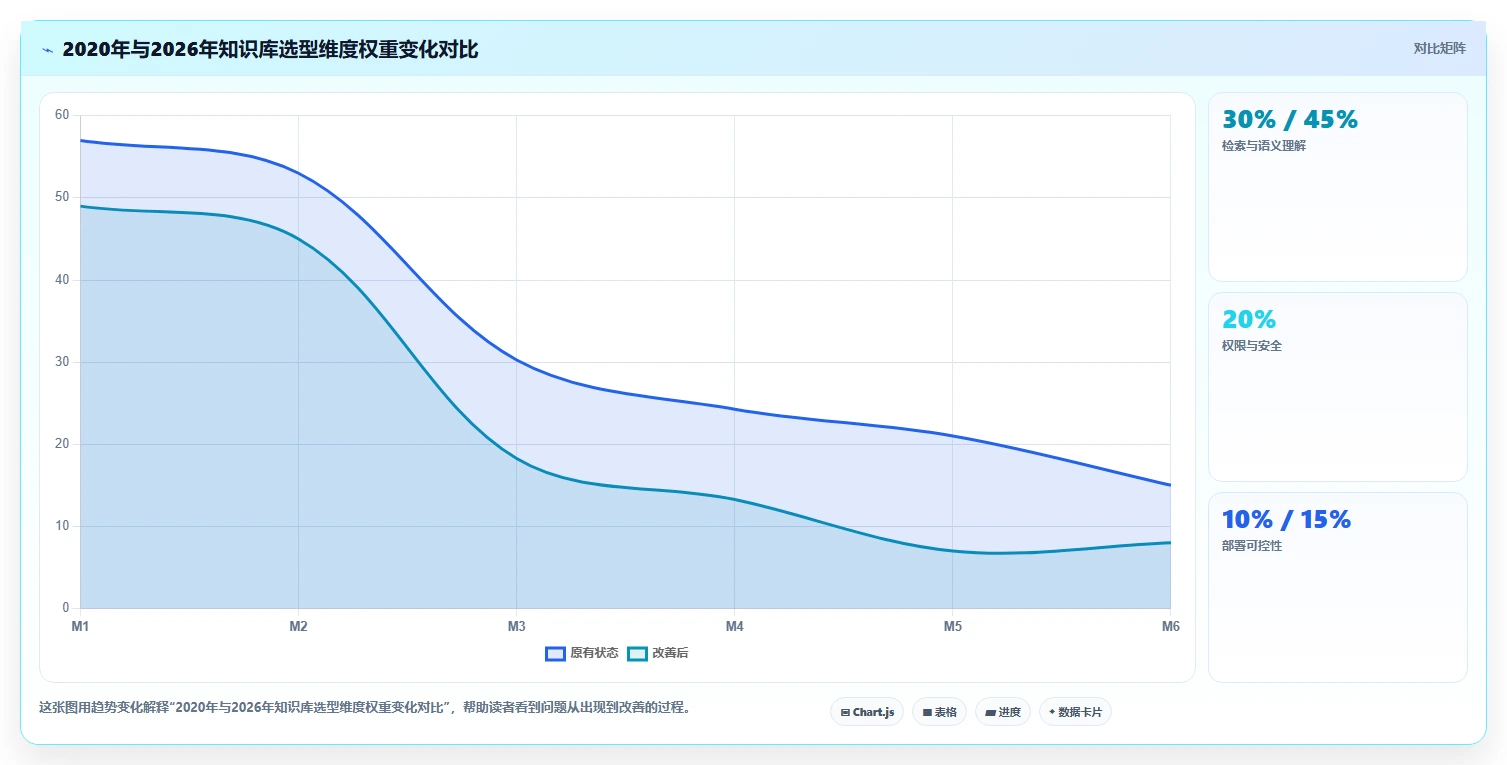1507x765 pixels.
Task: Click the teal 改善后 legend color box
Action: pyautogui.click(x=638, y=653)
